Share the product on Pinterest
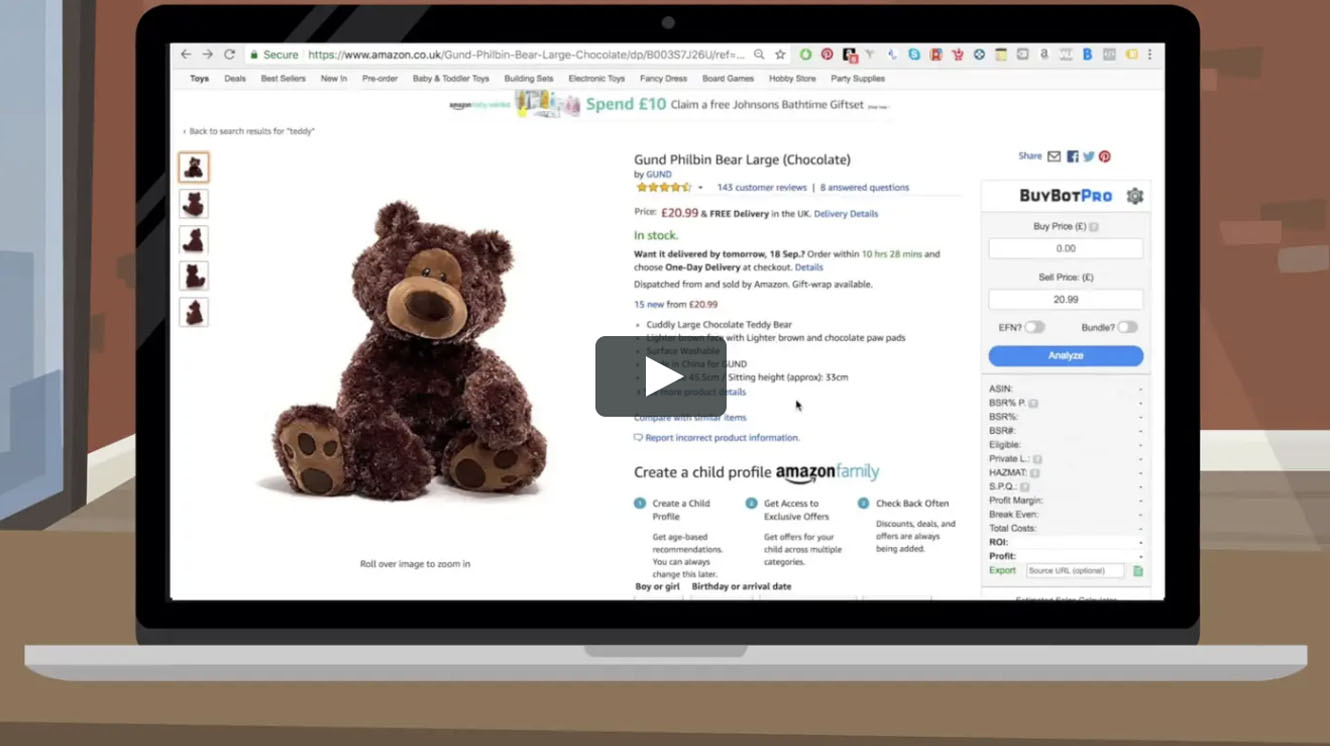 (x=1105, y=157)
